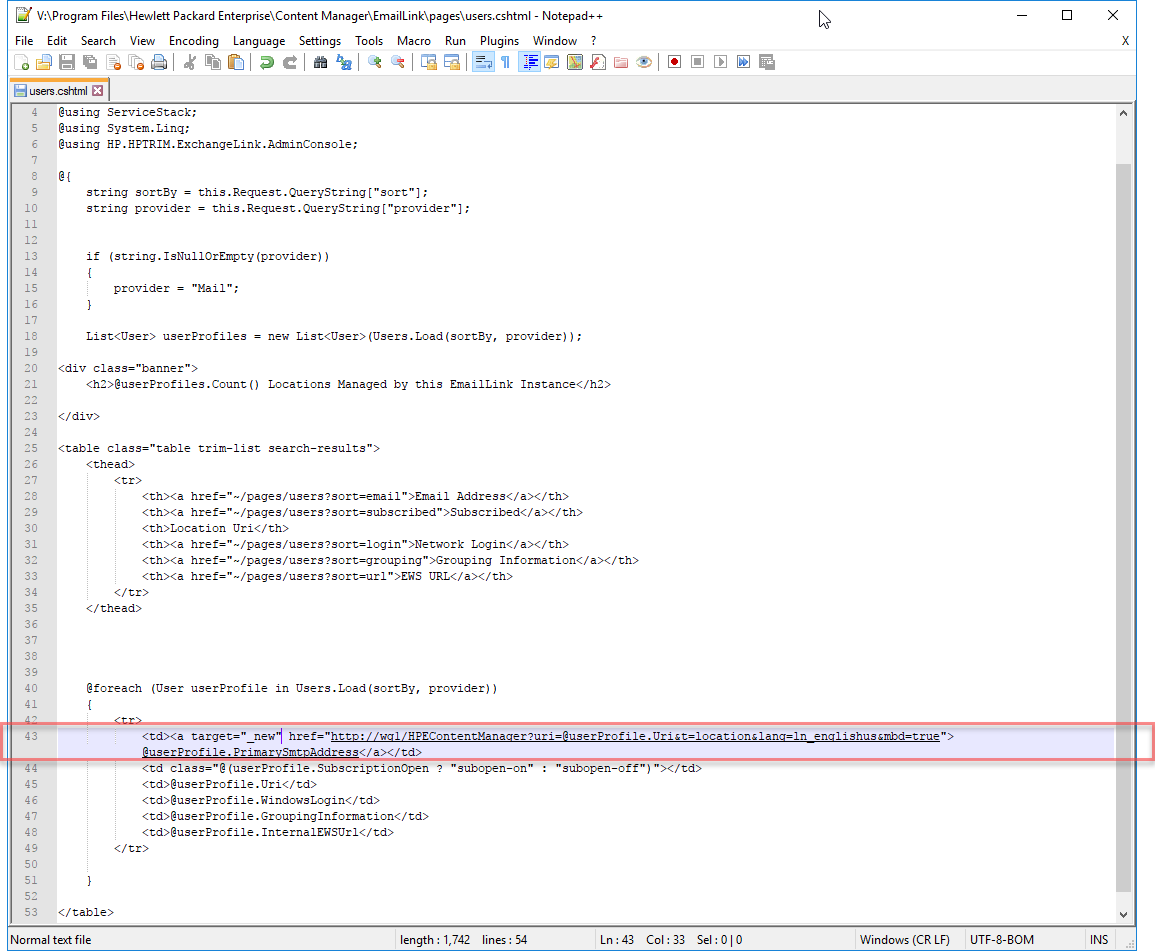Open the View menu
1155x951 pixels.
(142, 41)
